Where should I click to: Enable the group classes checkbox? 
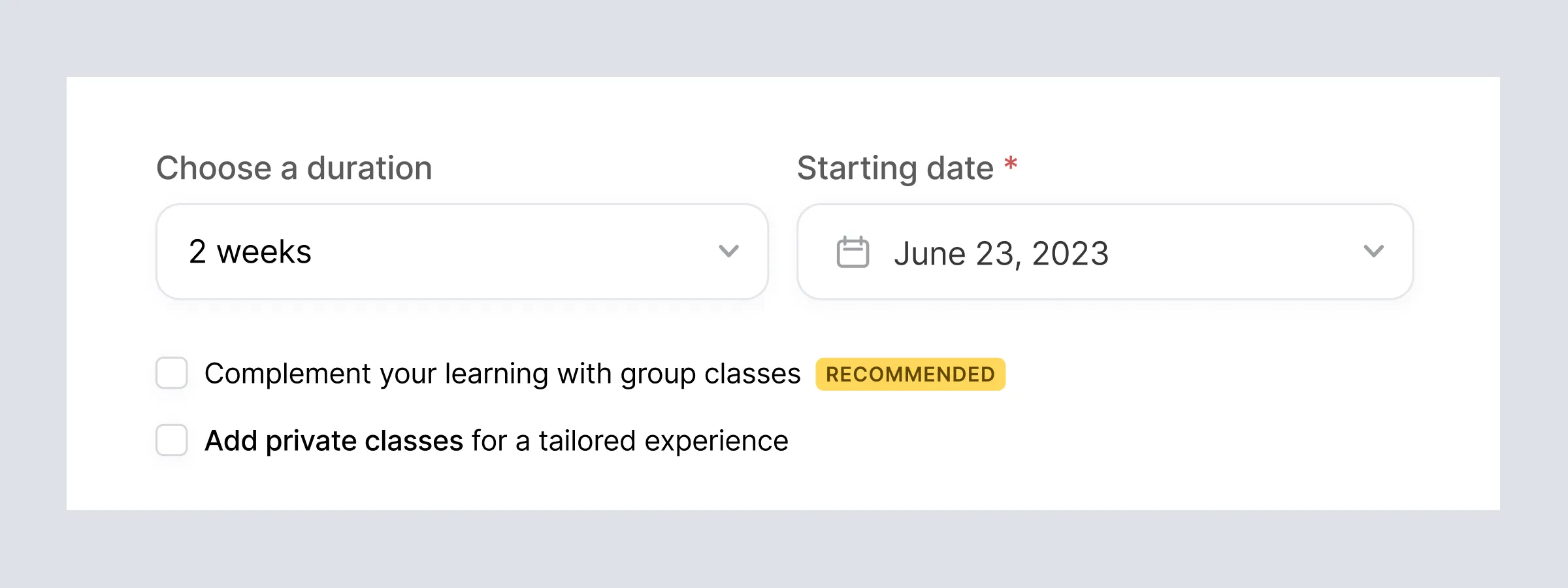(172, 373)
